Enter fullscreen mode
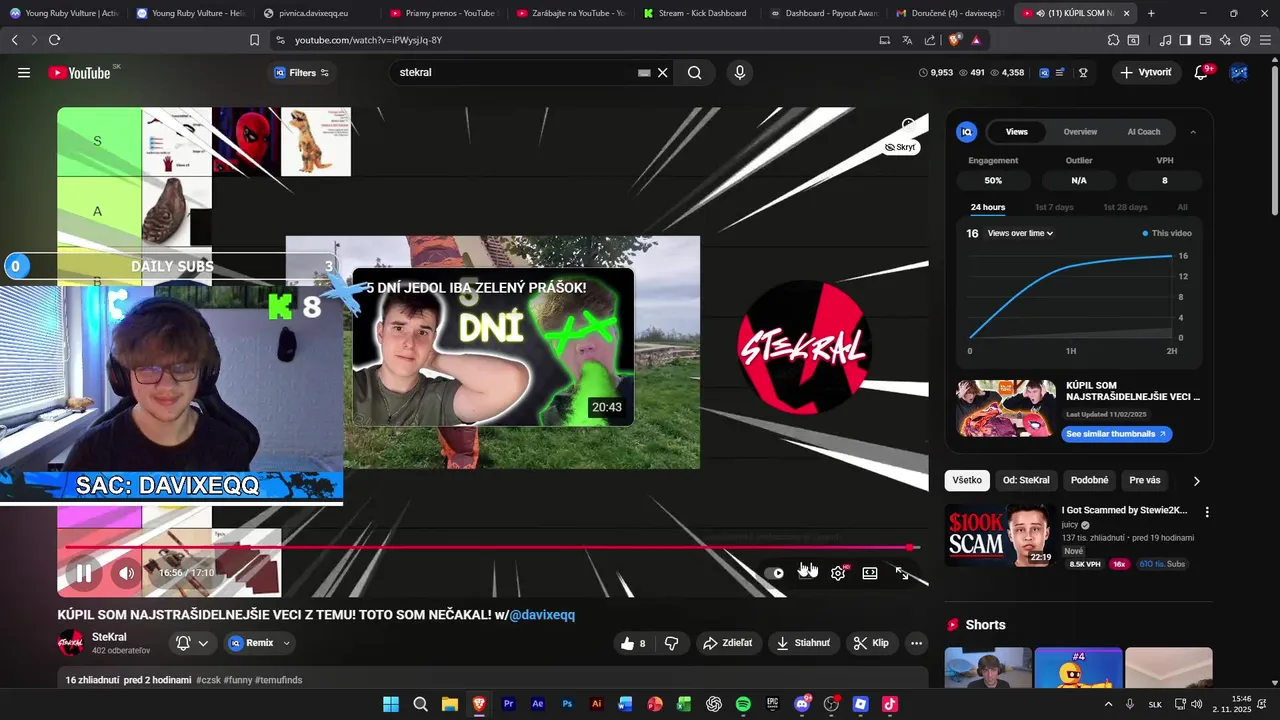Image resolution: width=1280 pixels, height=720 pixels. coord(902,573)
